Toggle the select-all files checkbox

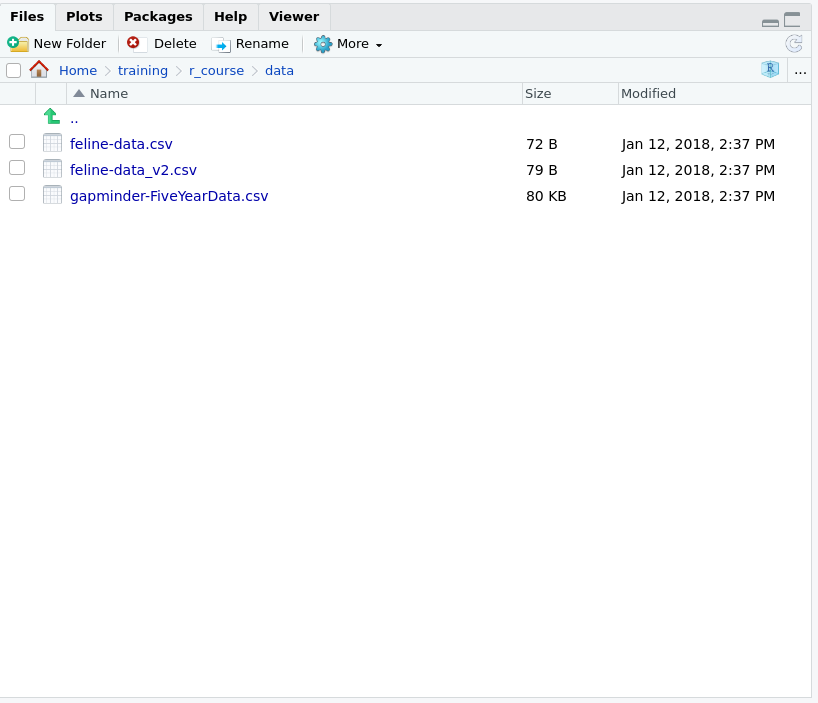point(14,71)
